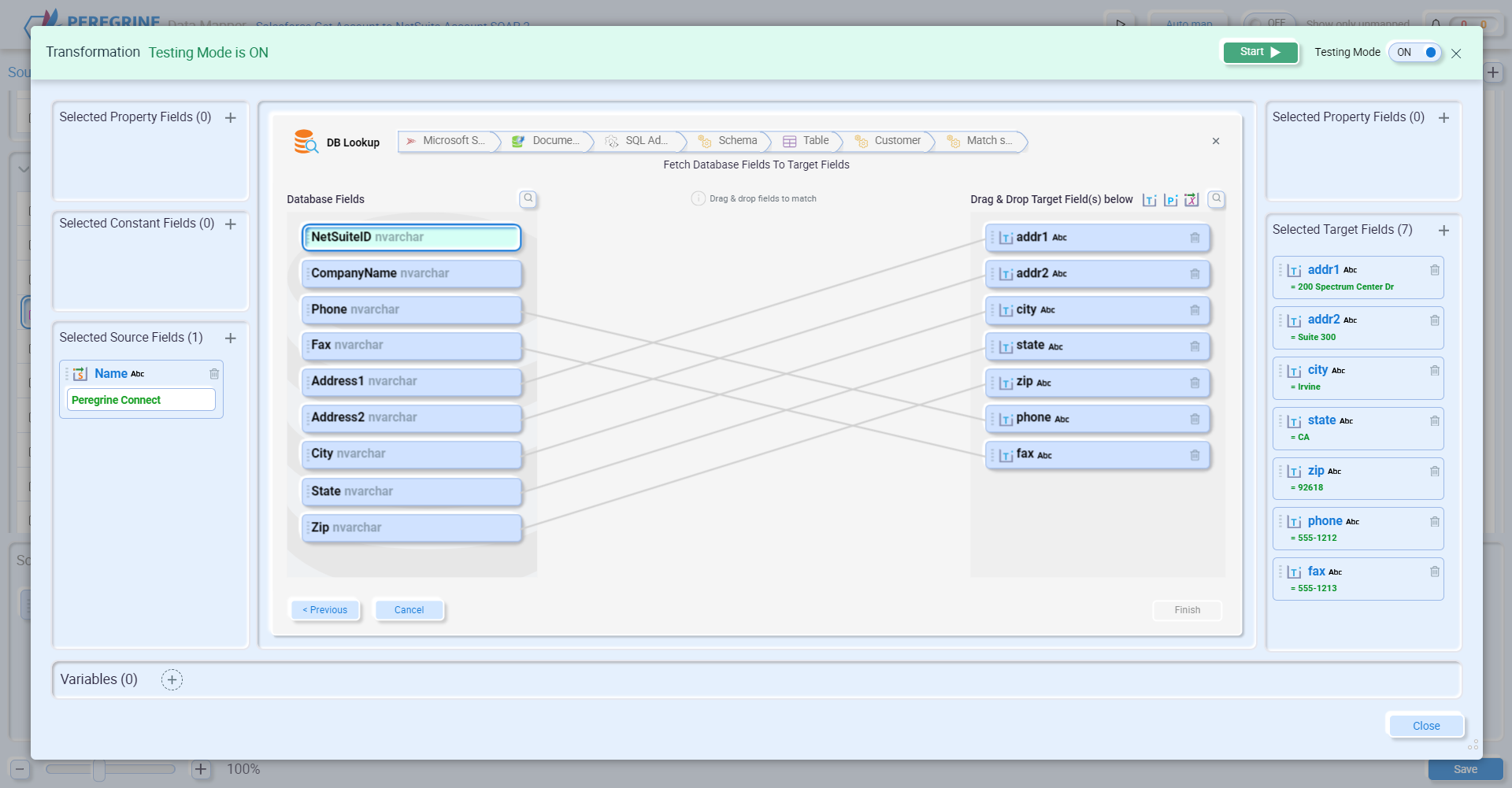This screenshot has height=788, width=1512.
Task: Select CompanyName database field
Action: (x=411, y=273)
